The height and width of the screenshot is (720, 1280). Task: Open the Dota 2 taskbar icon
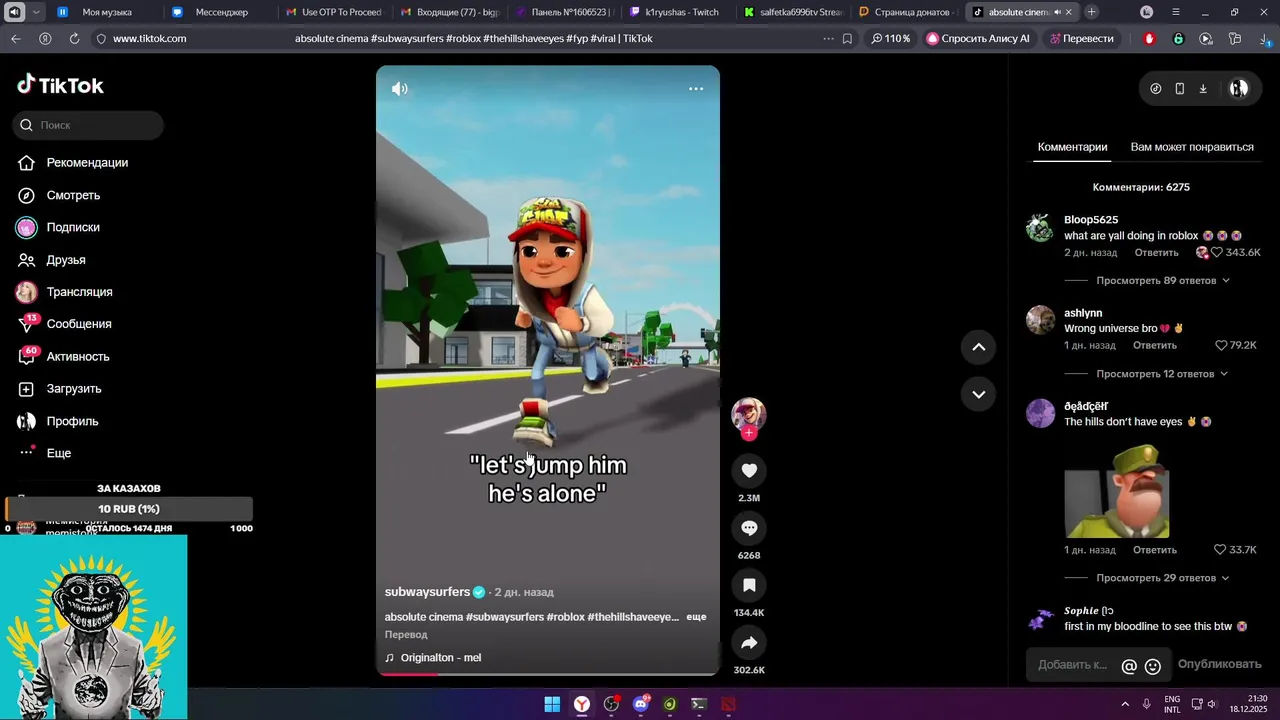[728, 704]
